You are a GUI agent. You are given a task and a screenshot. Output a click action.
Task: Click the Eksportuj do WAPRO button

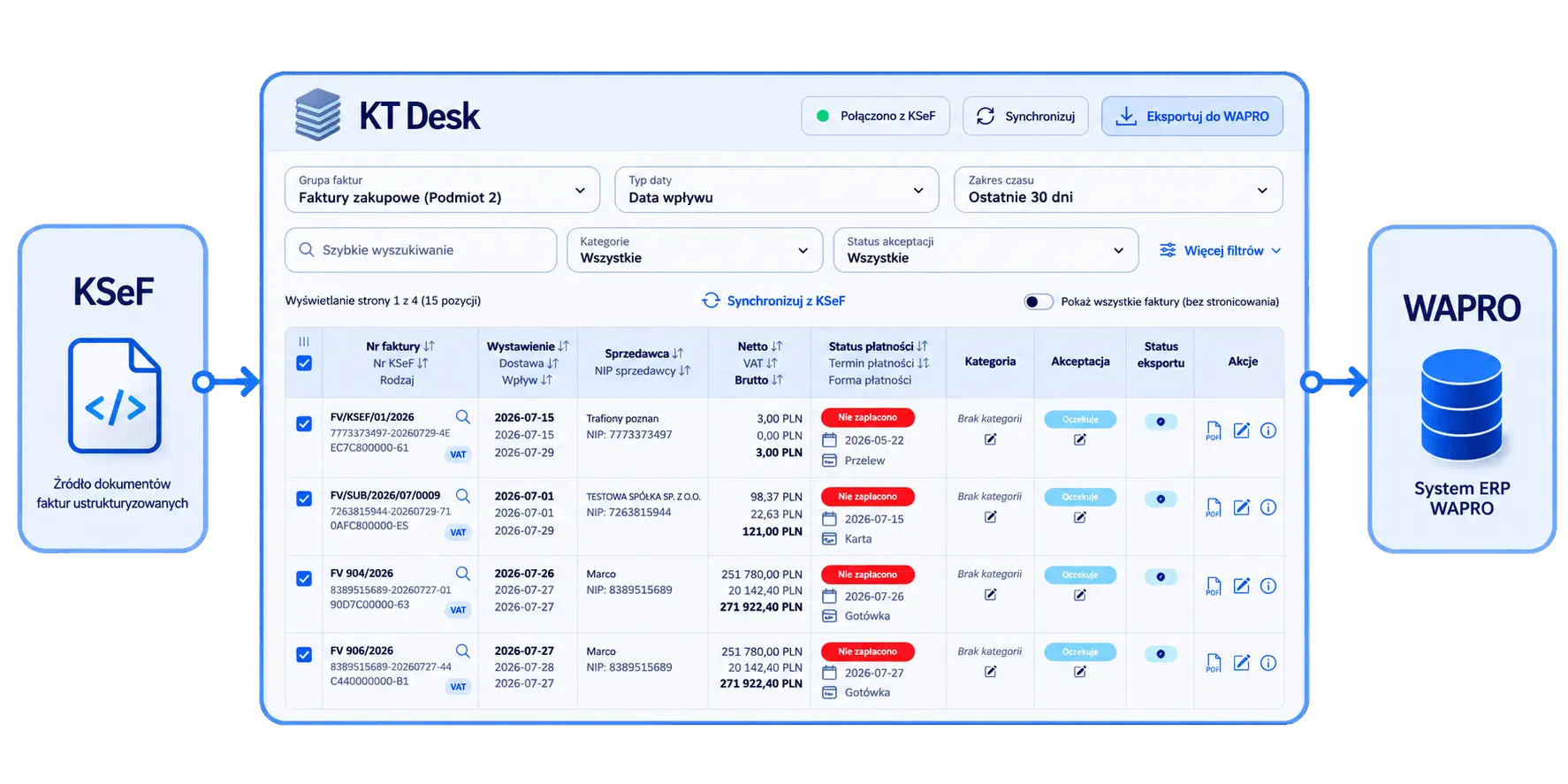1192,116
